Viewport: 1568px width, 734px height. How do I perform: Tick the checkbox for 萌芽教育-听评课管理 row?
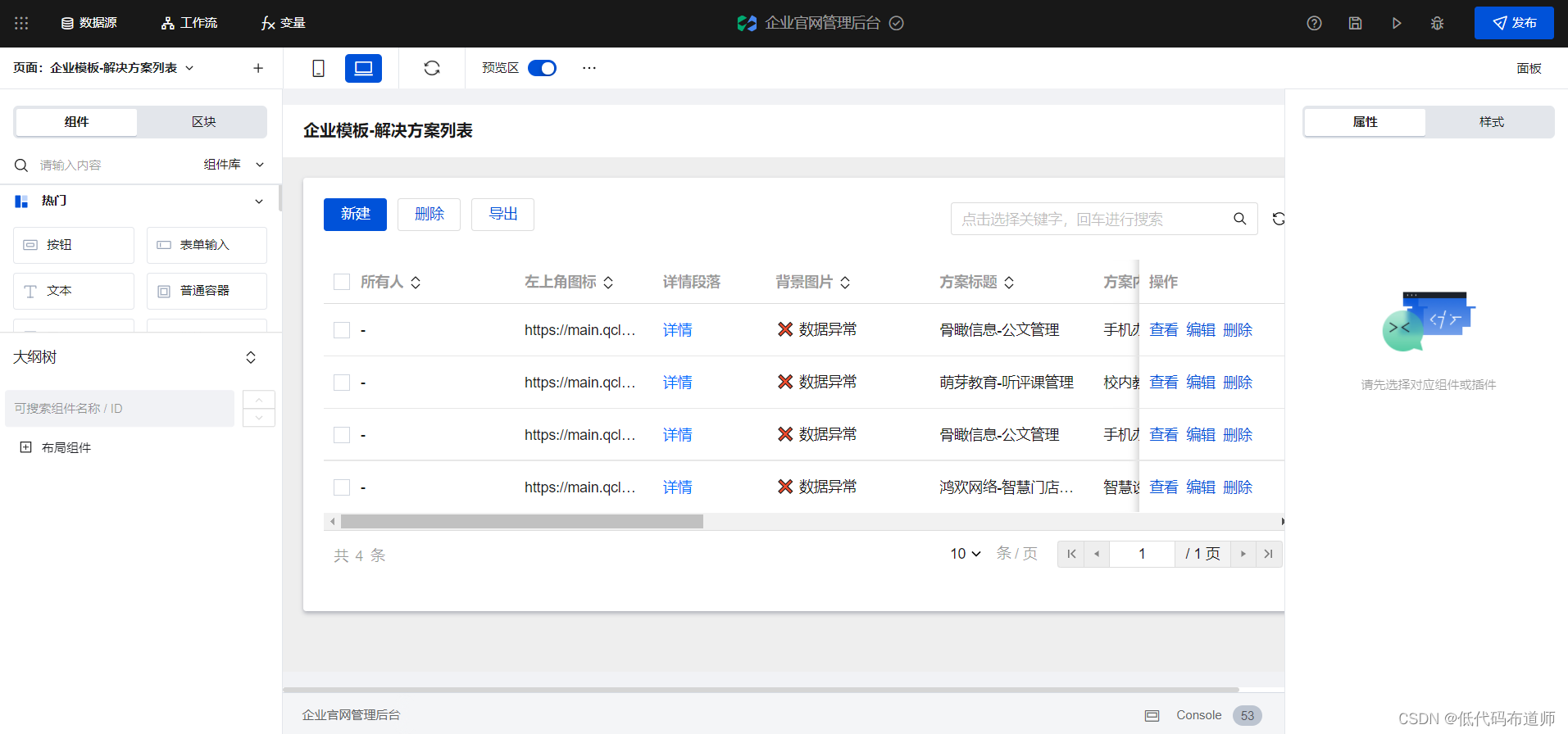click(x=342, y=383)
